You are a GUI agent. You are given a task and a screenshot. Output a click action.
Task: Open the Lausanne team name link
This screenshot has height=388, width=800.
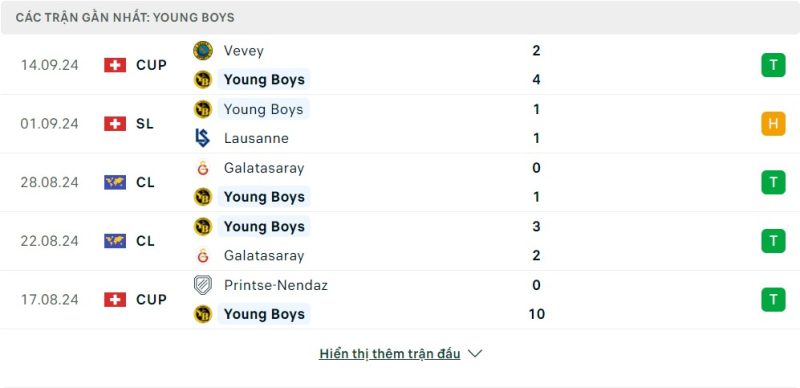tap(256, 138)
